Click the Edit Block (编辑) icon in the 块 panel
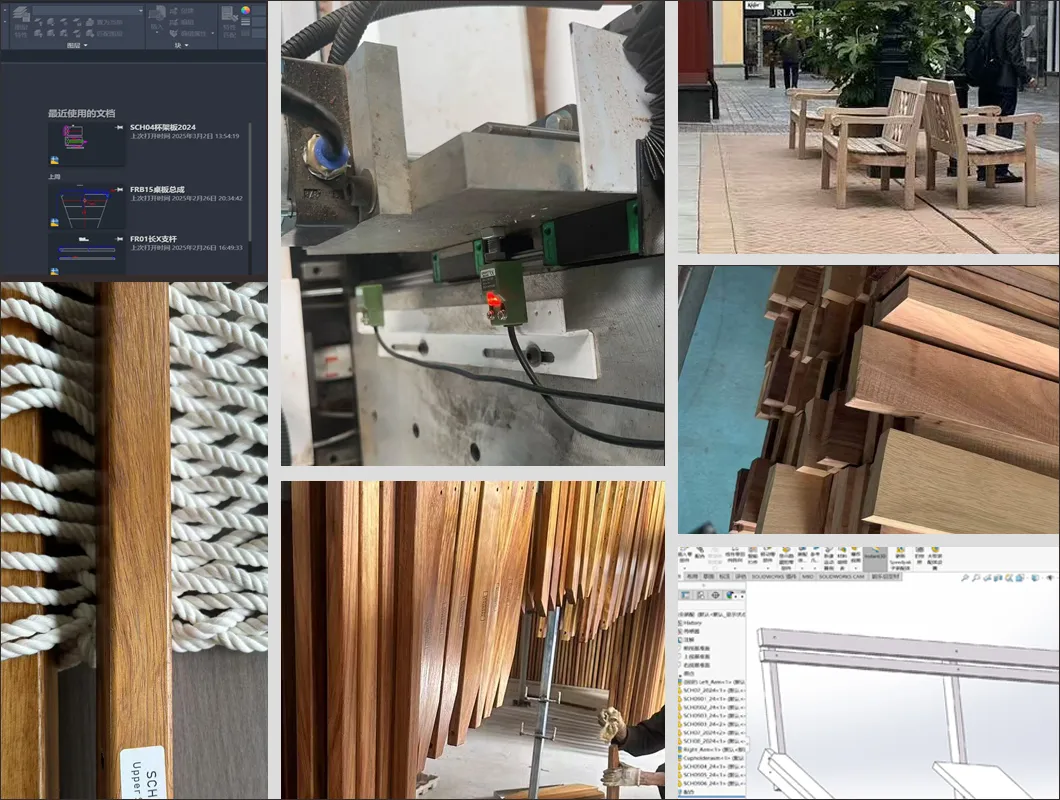The image size is (1060, 800). (174, 22)
